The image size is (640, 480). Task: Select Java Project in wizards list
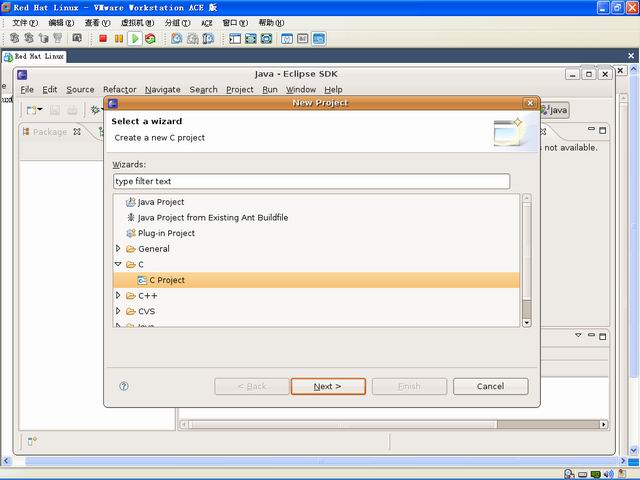click(x=161, y=202)
